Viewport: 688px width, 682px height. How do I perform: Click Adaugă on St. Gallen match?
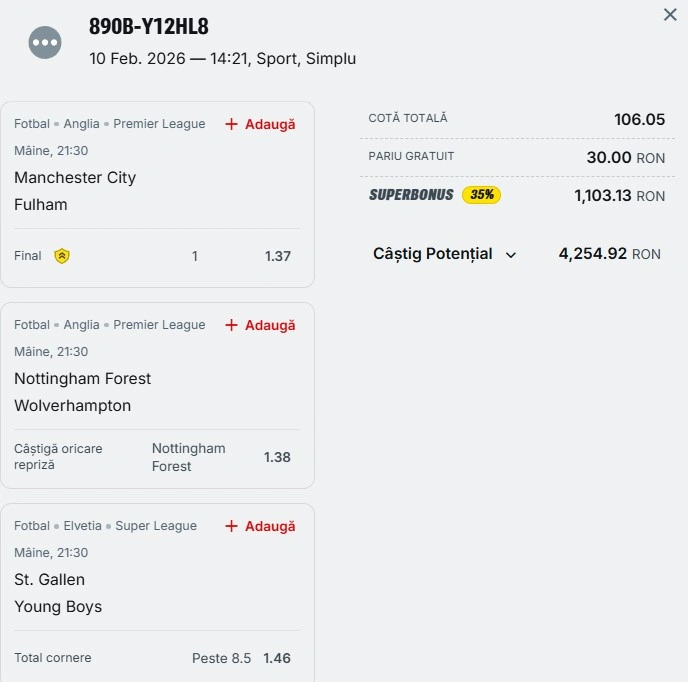tap(270, 526)
